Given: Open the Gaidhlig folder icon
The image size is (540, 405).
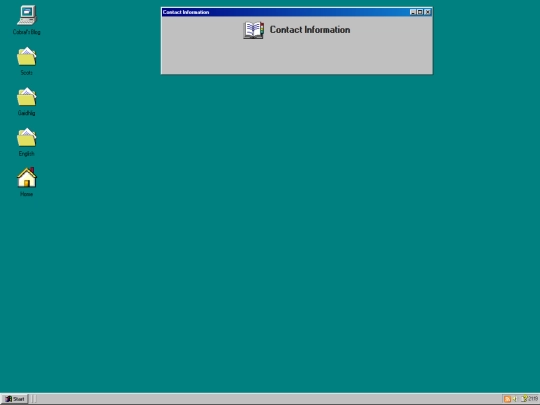Looking at the screenshot, I should [x=27, y=97].
